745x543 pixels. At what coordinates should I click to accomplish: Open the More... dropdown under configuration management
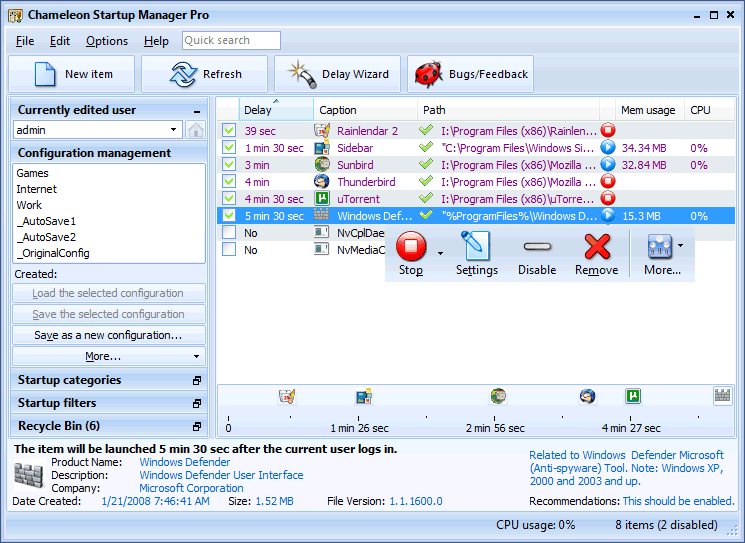[x=109, y=356]
